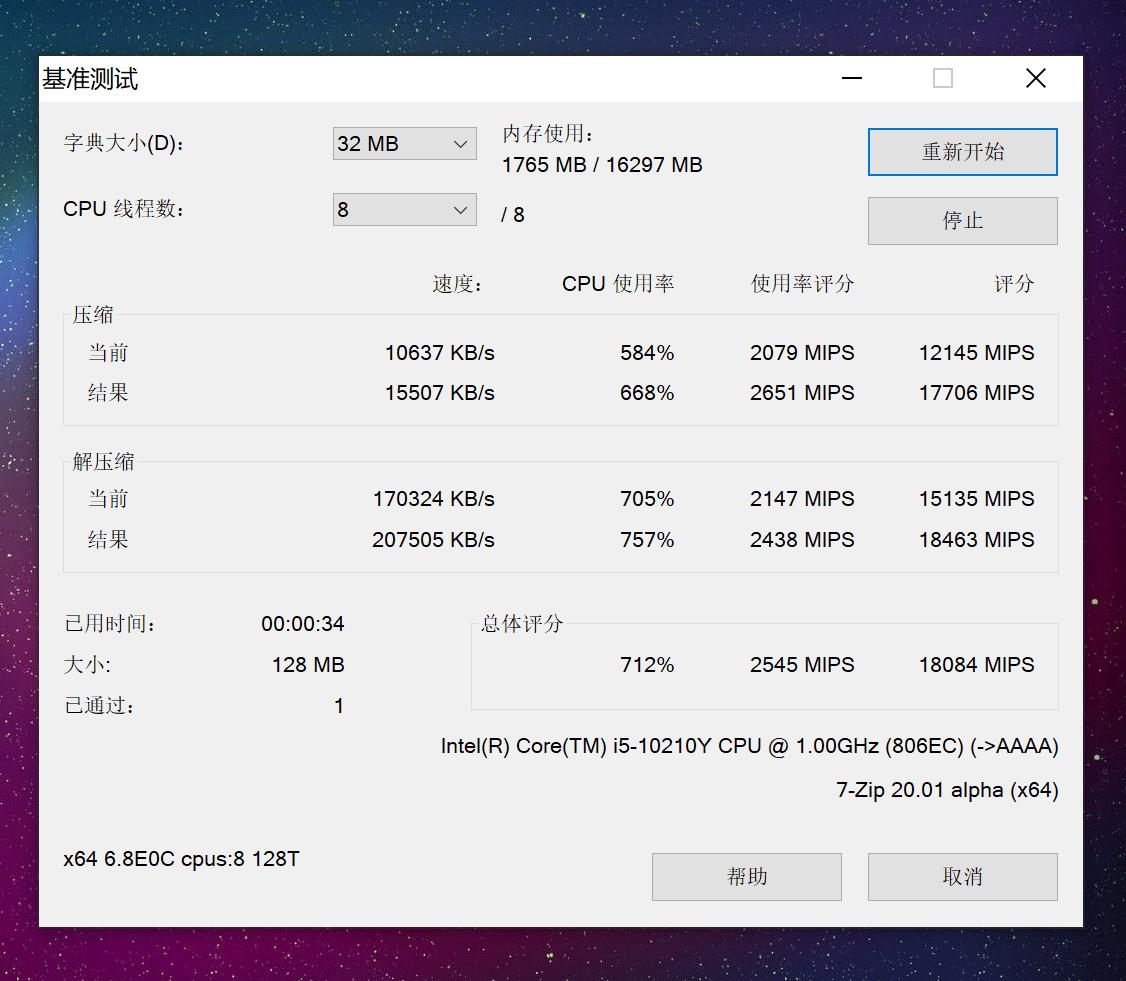
Task: Expand the CPU 线程数 combo box
Action: [x=404, y=210]
